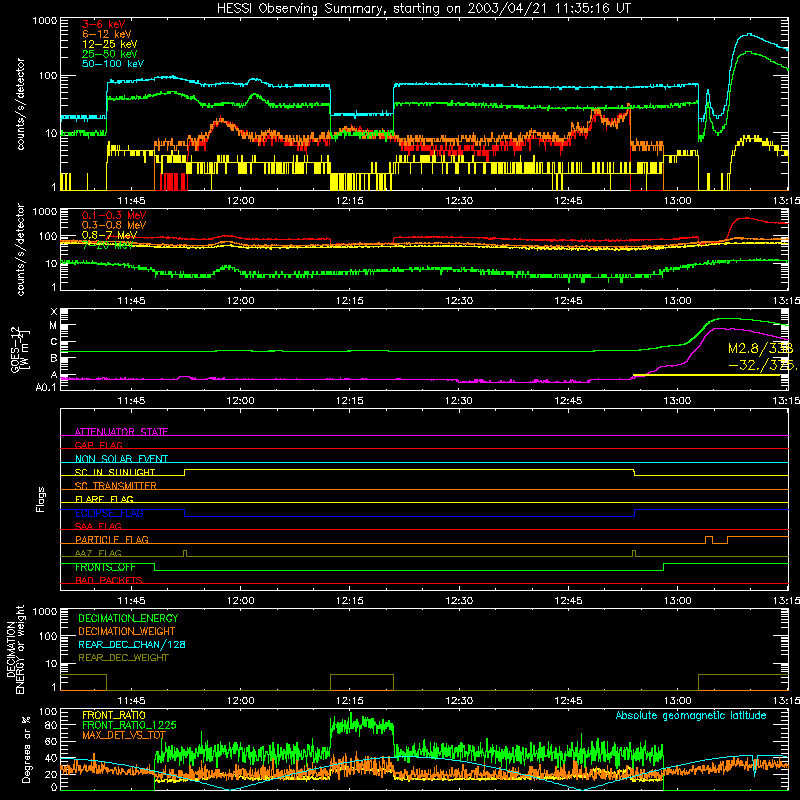Click the DECIMATION ENERGY or weight axis label
800x800 pixels.
14,650
